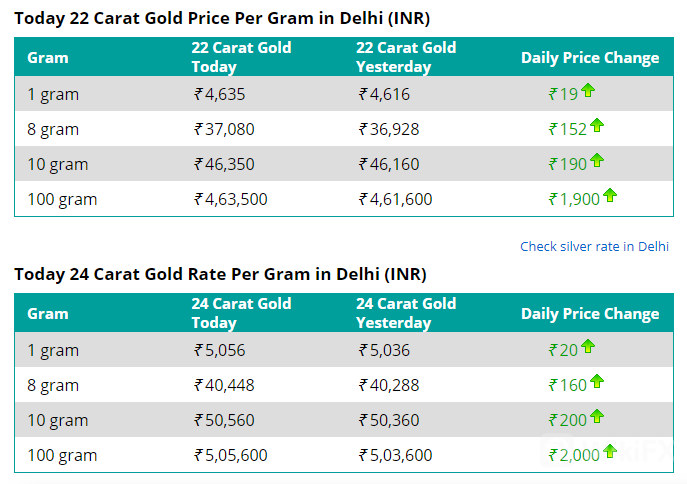Click green up arrow beside ₹20 change
The height and width of the screenshot is (484, 687).
point(588,348)
